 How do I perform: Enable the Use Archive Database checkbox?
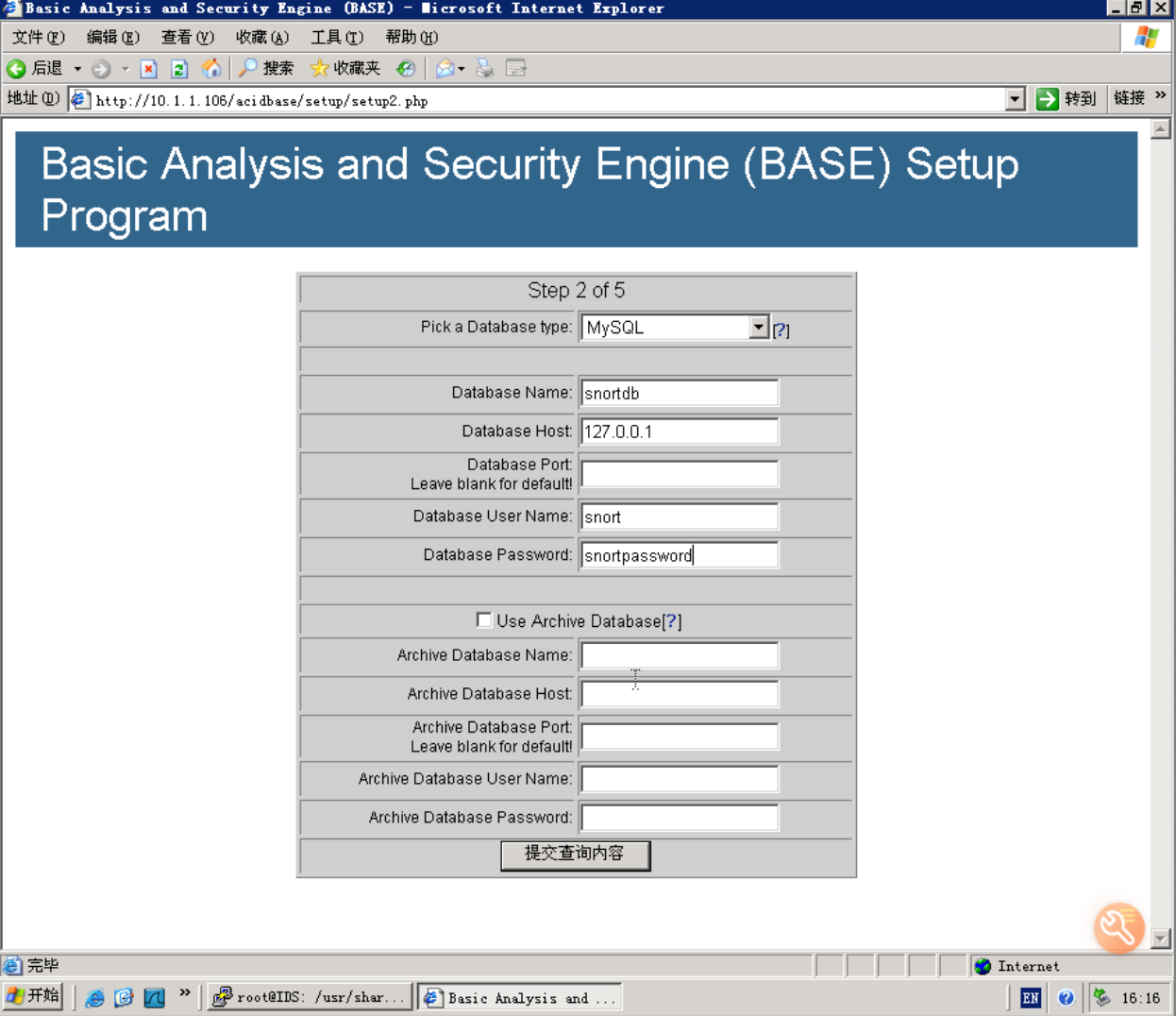484,619
